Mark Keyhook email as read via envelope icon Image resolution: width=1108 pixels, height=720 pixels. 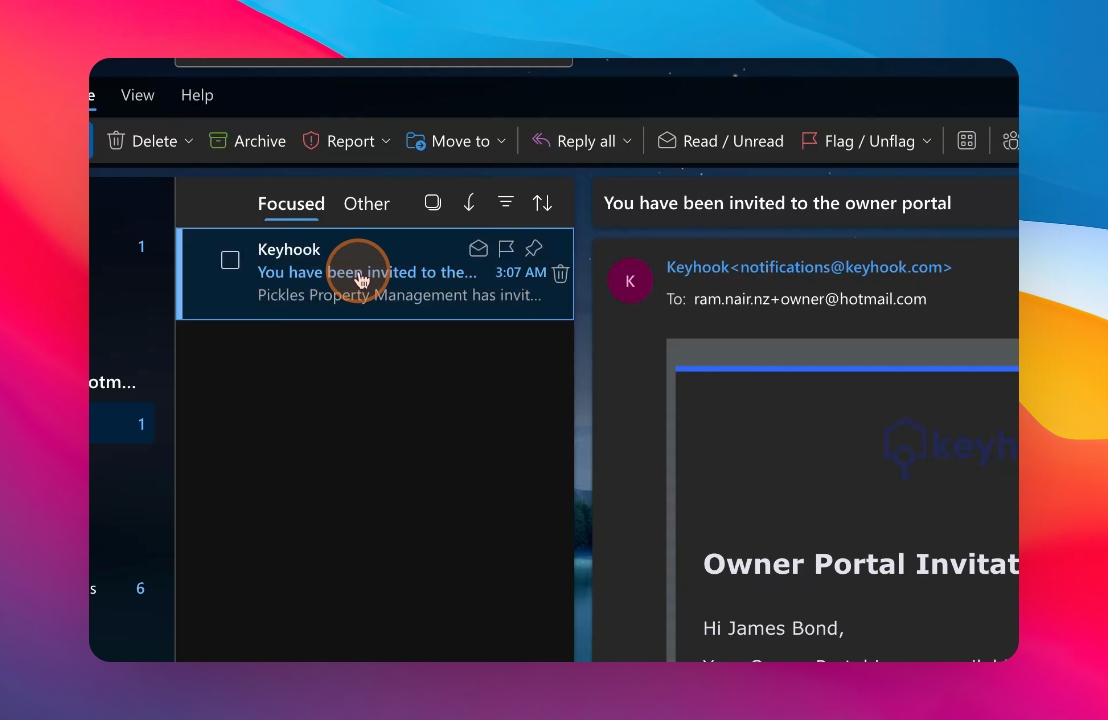[x=478, y=249]
